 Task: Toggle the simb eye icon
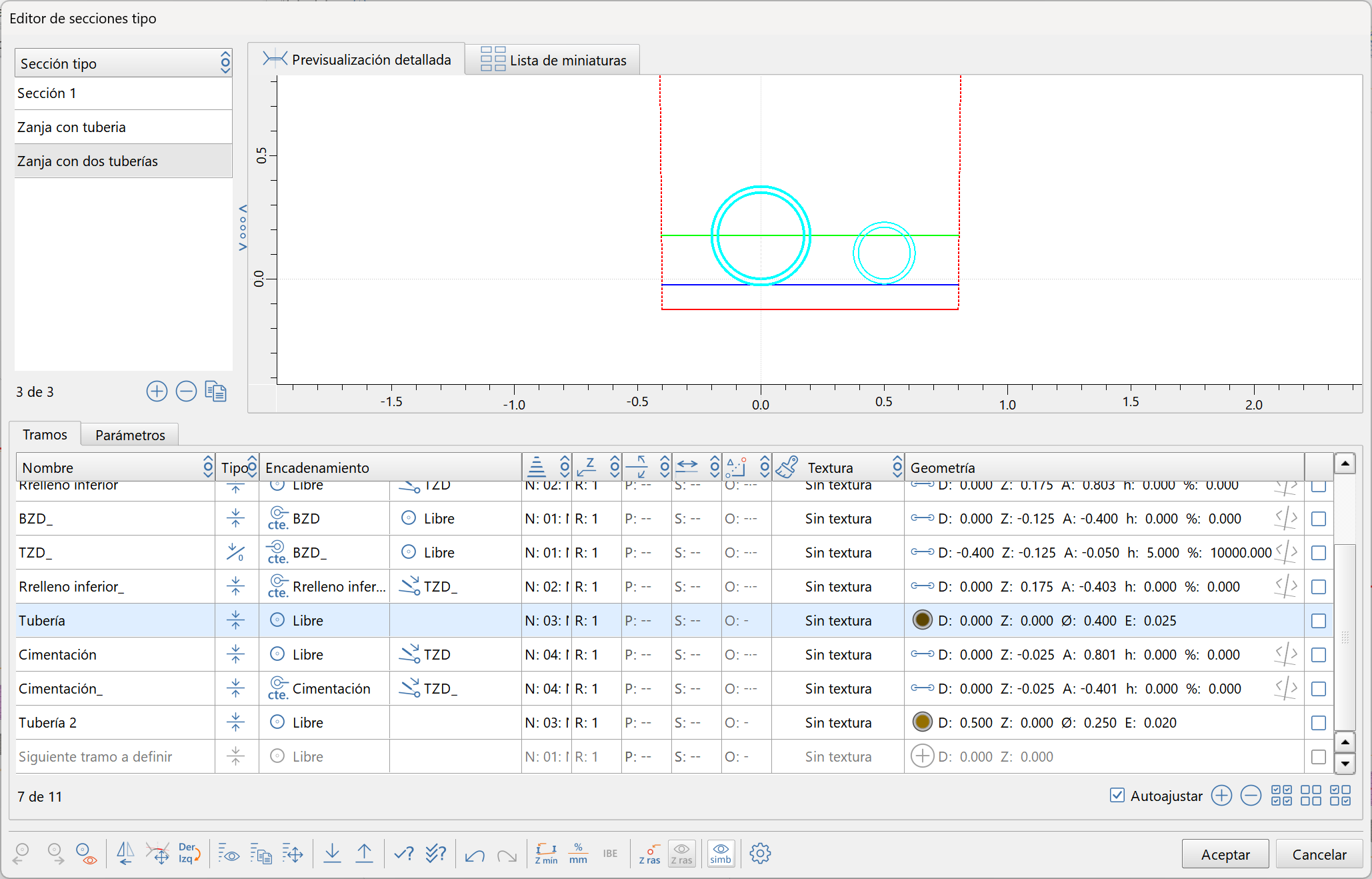720,853
